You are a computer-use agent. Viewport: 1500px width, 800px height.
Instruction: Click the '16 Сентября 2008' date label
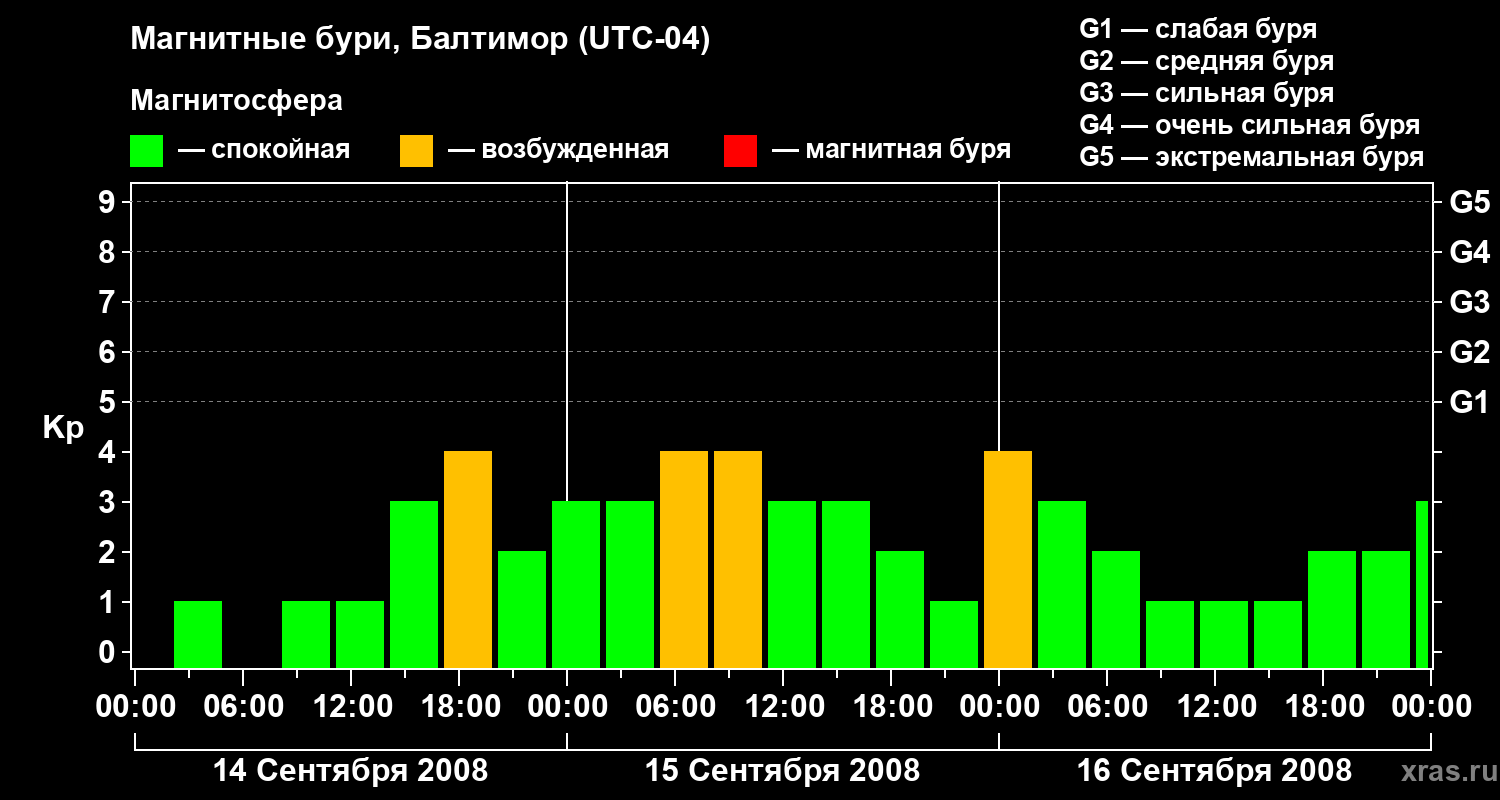(x=1215, y=770)
